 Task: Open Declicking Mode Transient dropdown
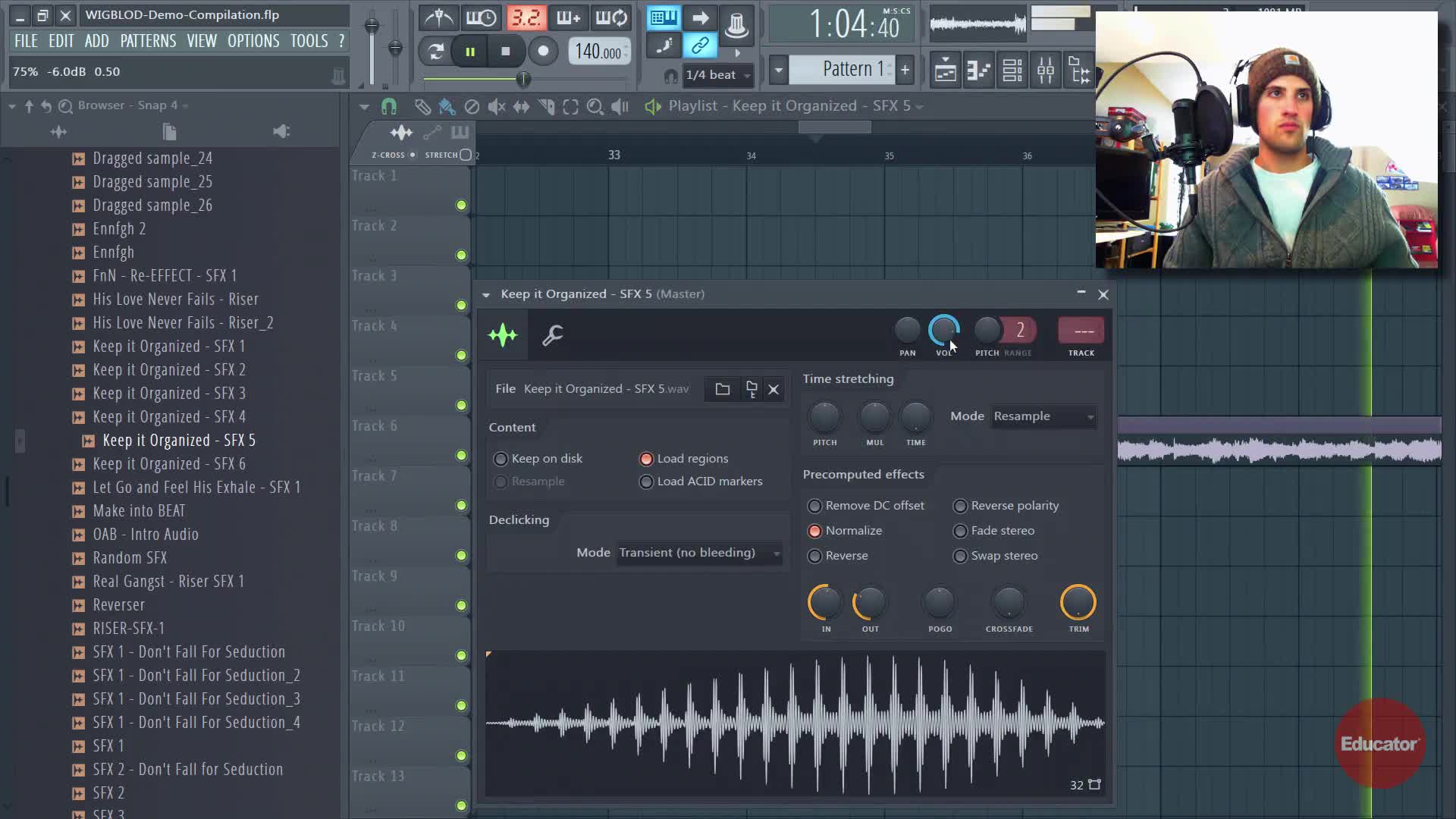[698, 553]
